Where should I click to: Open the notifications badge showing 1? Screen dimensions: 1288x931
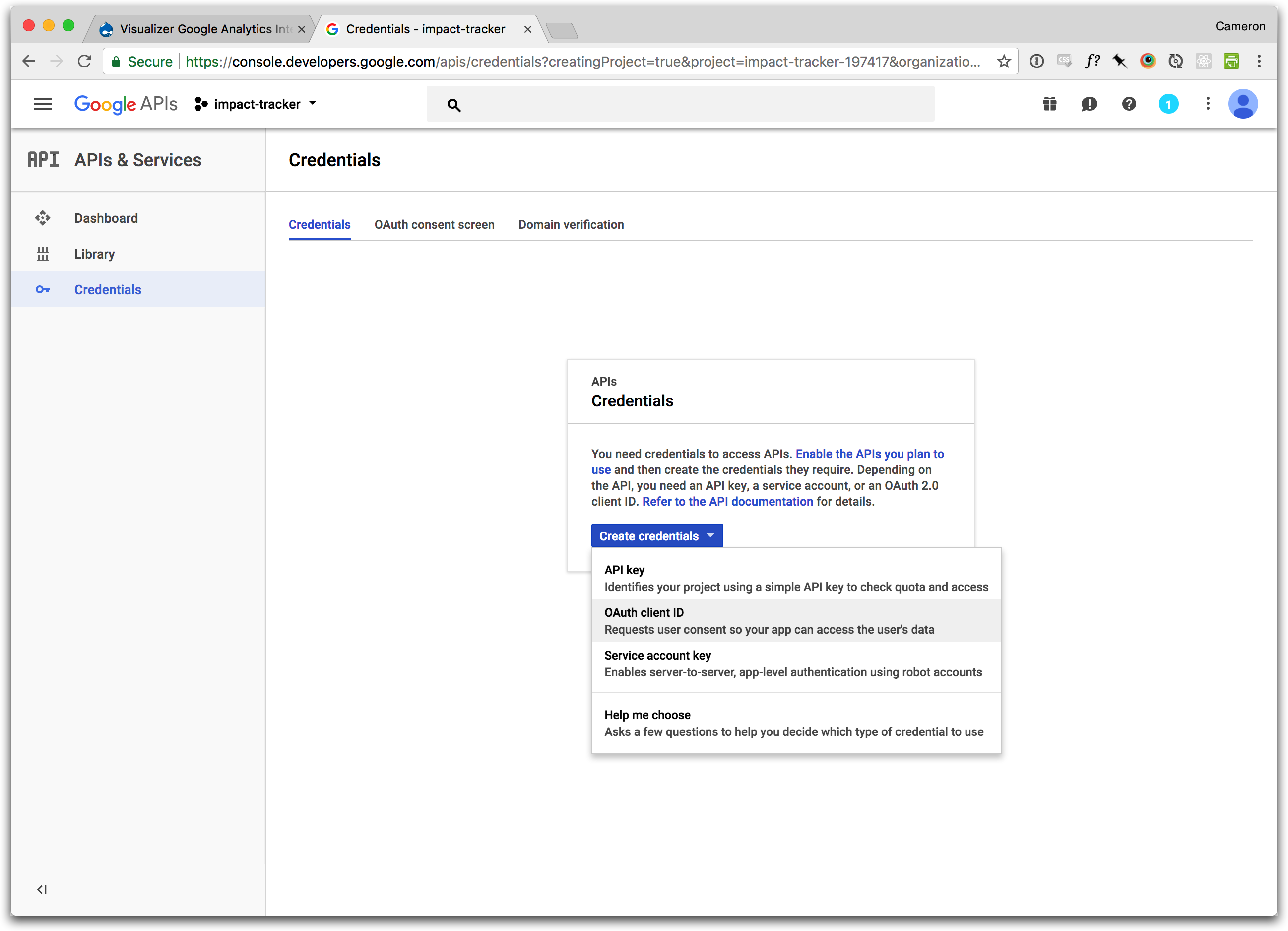pos(1168,104)
